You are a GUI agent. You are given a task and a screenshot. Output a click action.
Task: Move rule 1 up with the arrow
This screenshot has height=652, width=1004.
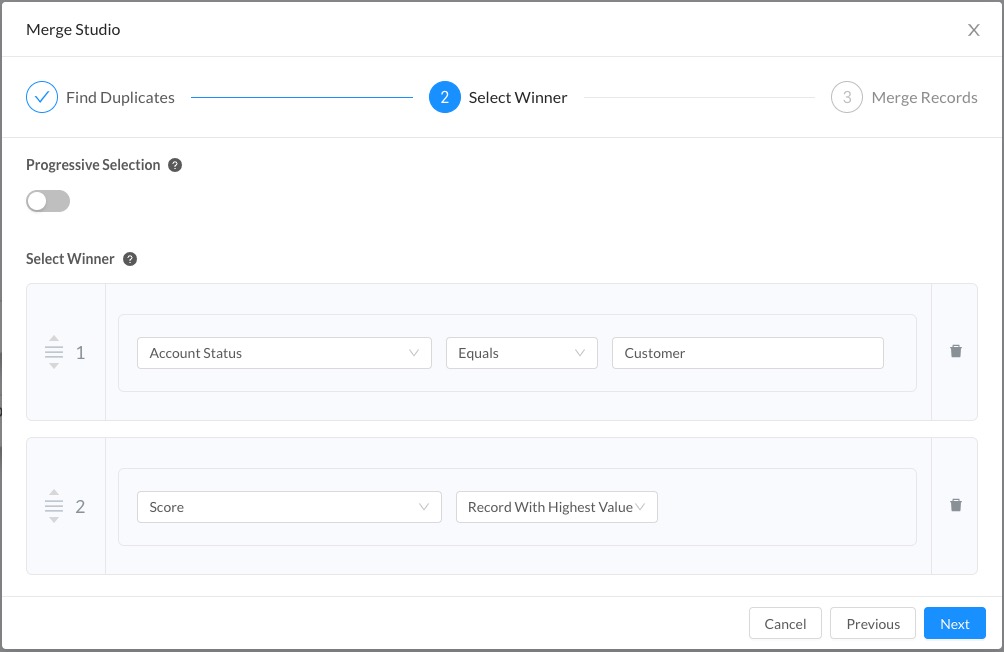(x=54, y=338)
